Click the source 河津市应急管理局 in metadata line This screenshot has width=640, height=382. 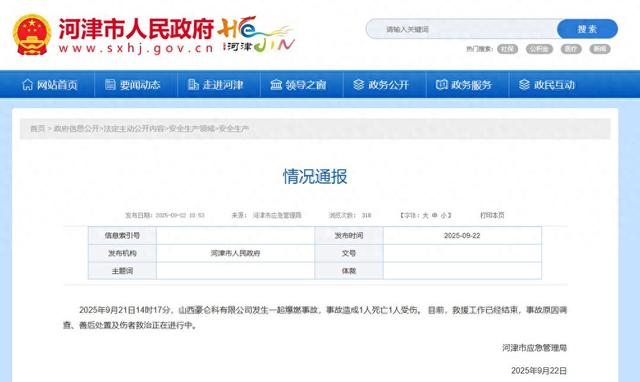pyautogui.click(x=277, y=215)
